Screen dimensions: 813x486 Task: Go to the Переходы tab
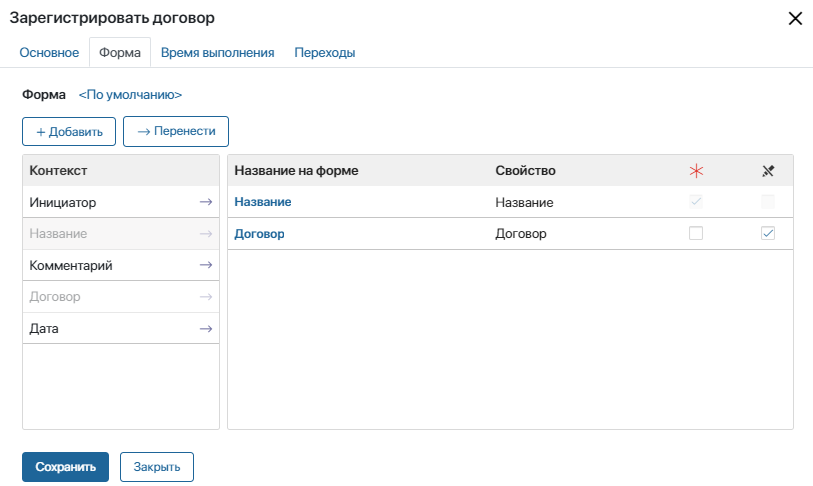325,53
